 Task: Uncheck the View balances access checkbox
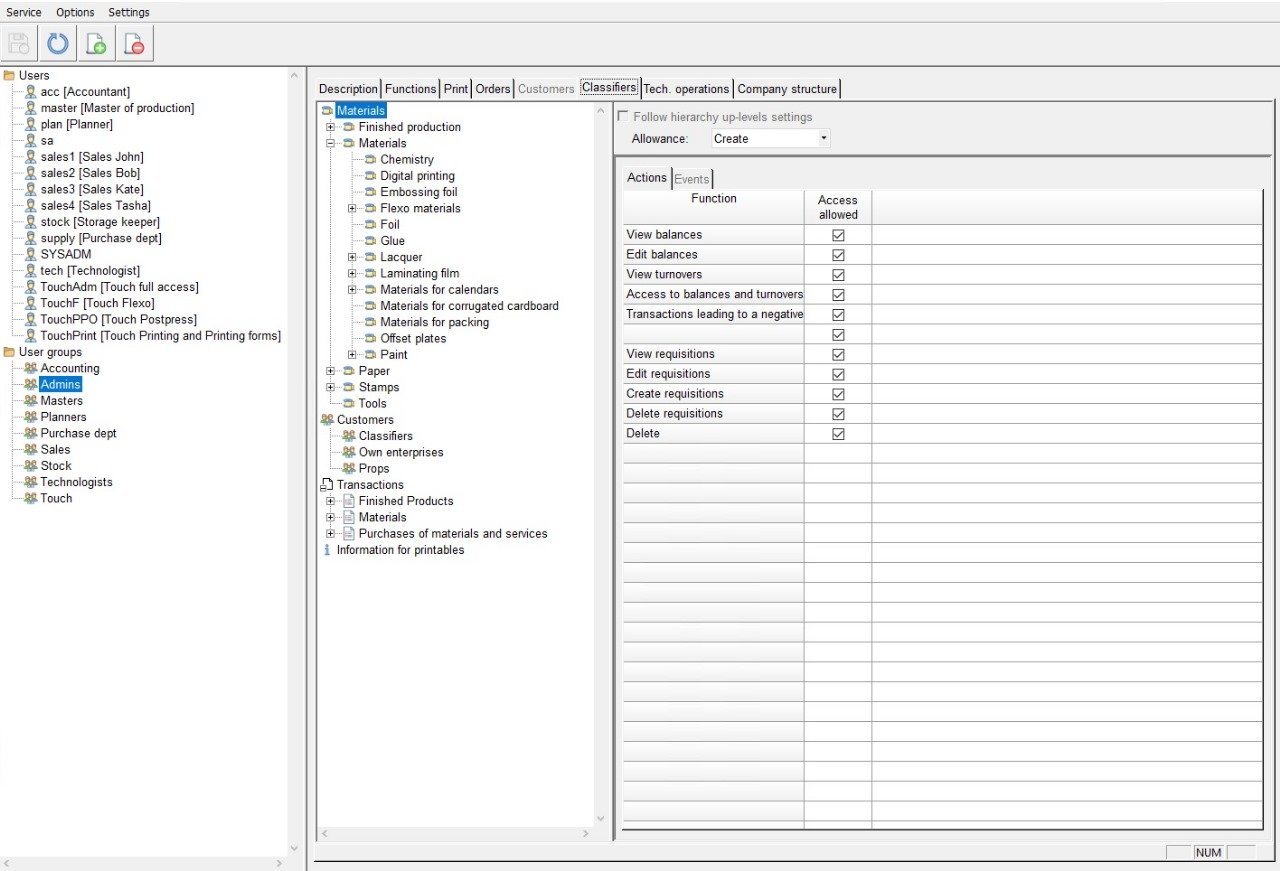838,235
